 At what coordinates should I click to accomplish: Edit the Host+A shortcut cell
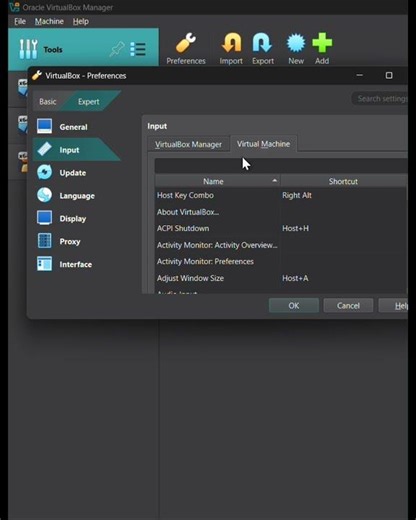pyautogui.click(x=343, y=278)
